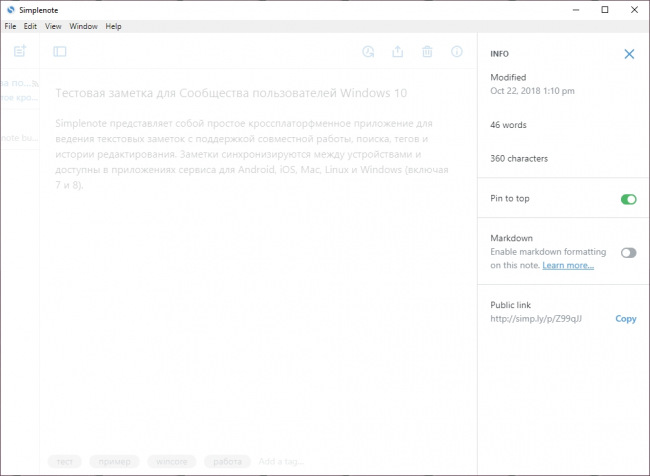The width and height of the screenshot is (650, 476).
Task: Create a new note with the compose icon
Action: tap(19, 51)
